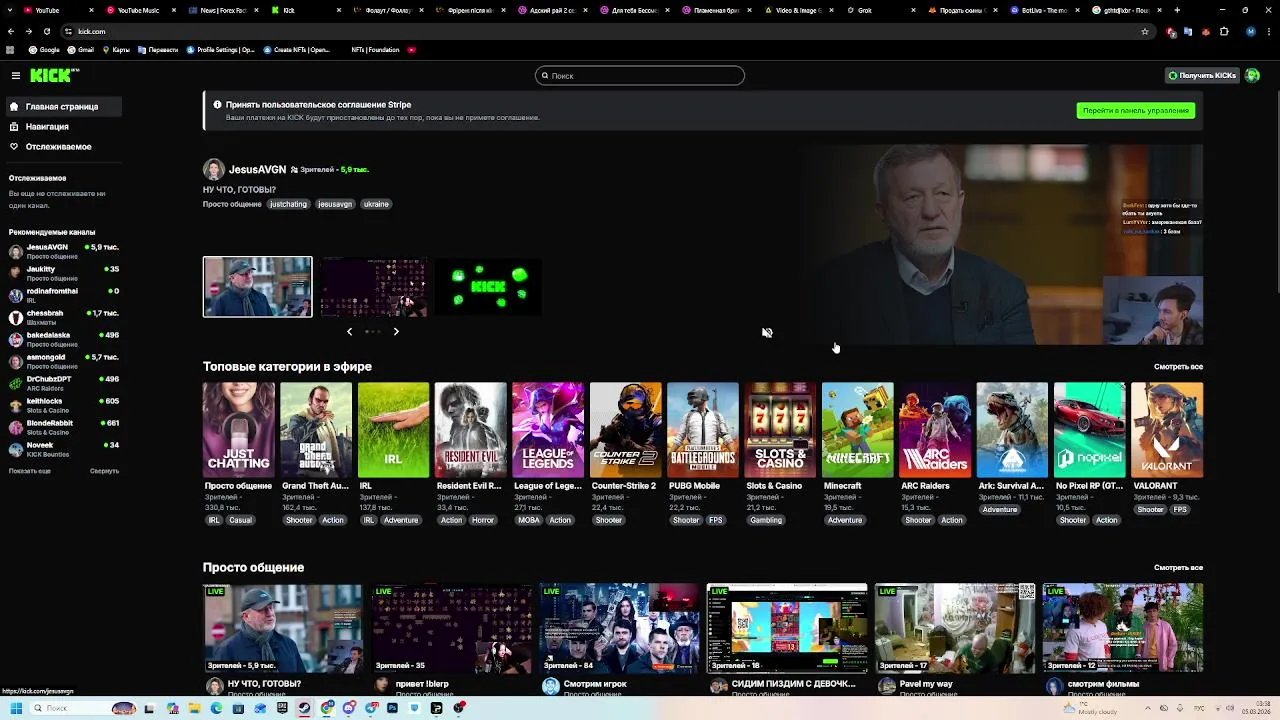
Task: Open BlondeRabbit in recommended channels
Action: click(x=63, y=427)
